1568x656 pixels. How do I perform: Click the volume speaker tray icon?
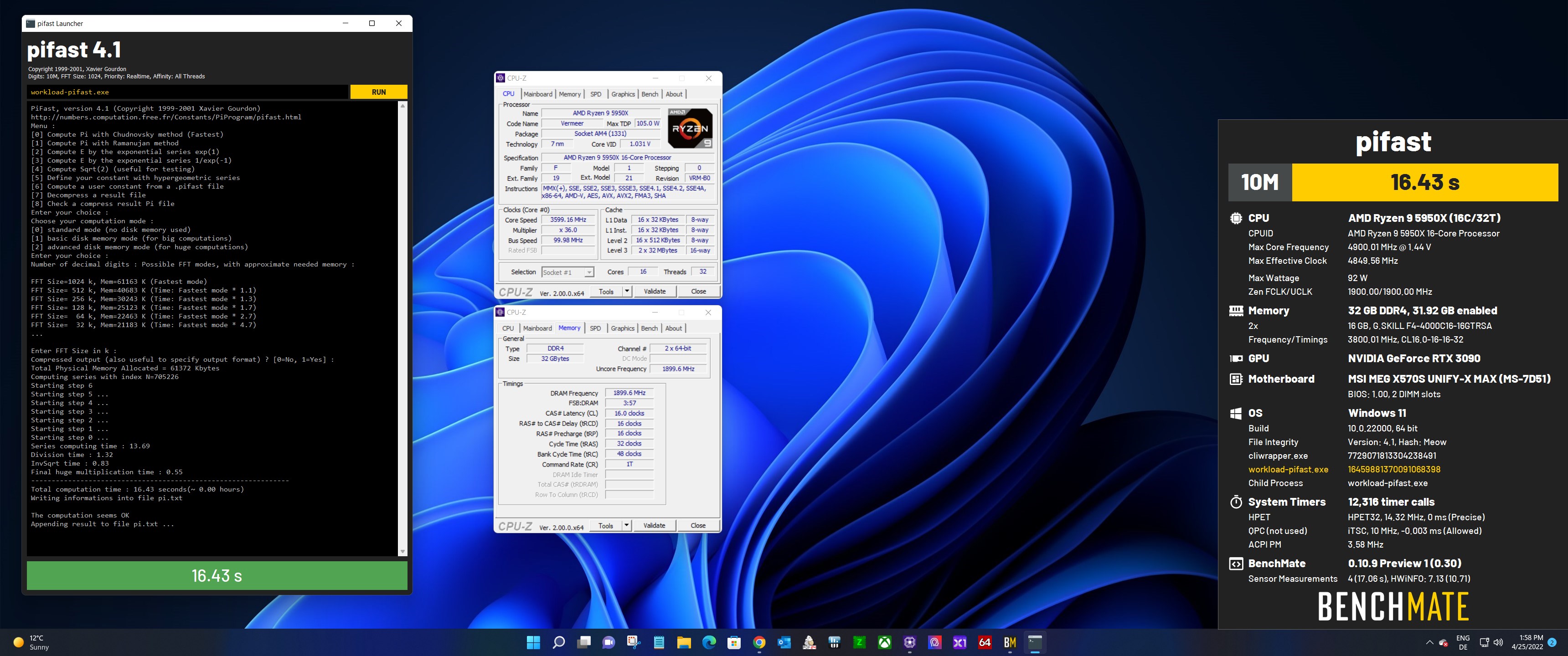tap(1498, 642)
